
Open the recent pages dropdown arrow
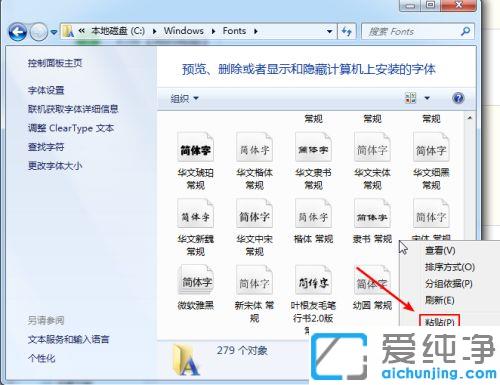(54, 32)
